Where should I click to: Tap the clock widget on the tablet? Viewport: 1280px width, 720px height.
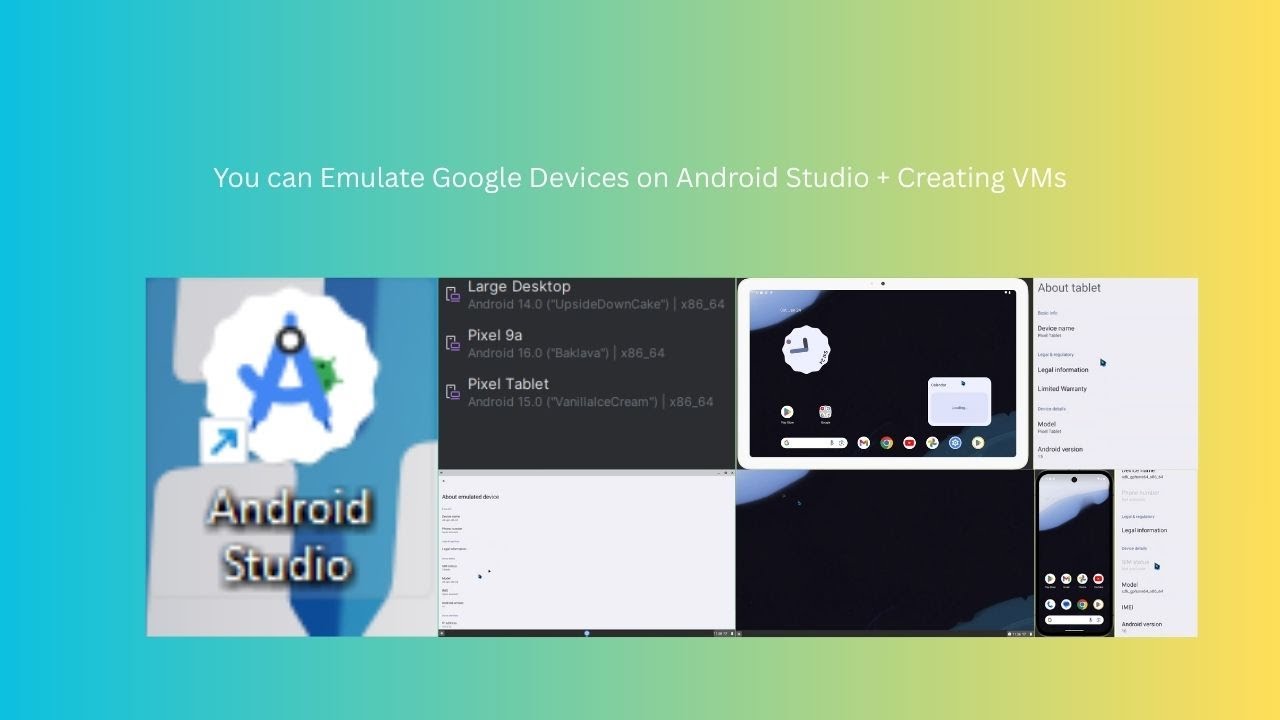806,349
